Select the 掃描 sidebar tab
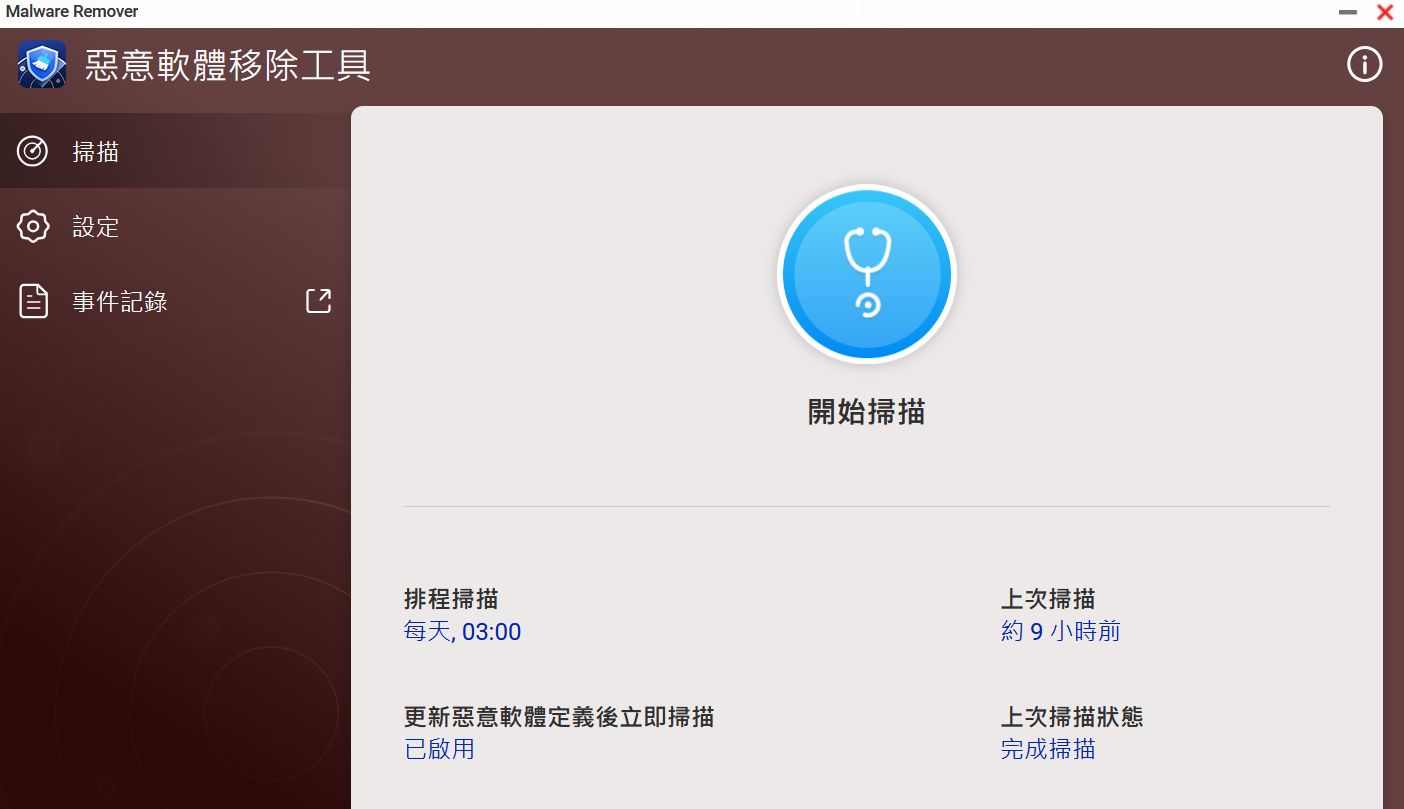 pos(175,151)
